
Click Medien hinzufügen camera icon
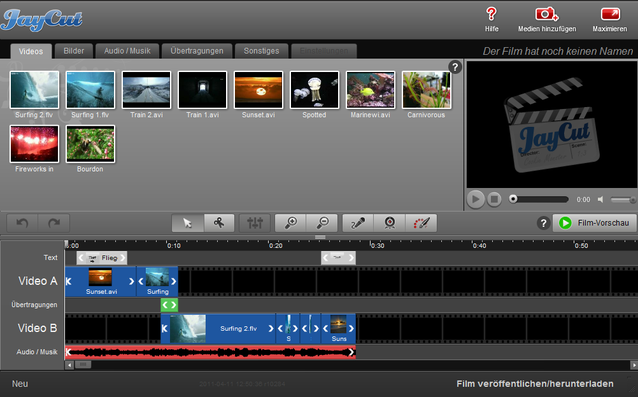pos(546,14)
